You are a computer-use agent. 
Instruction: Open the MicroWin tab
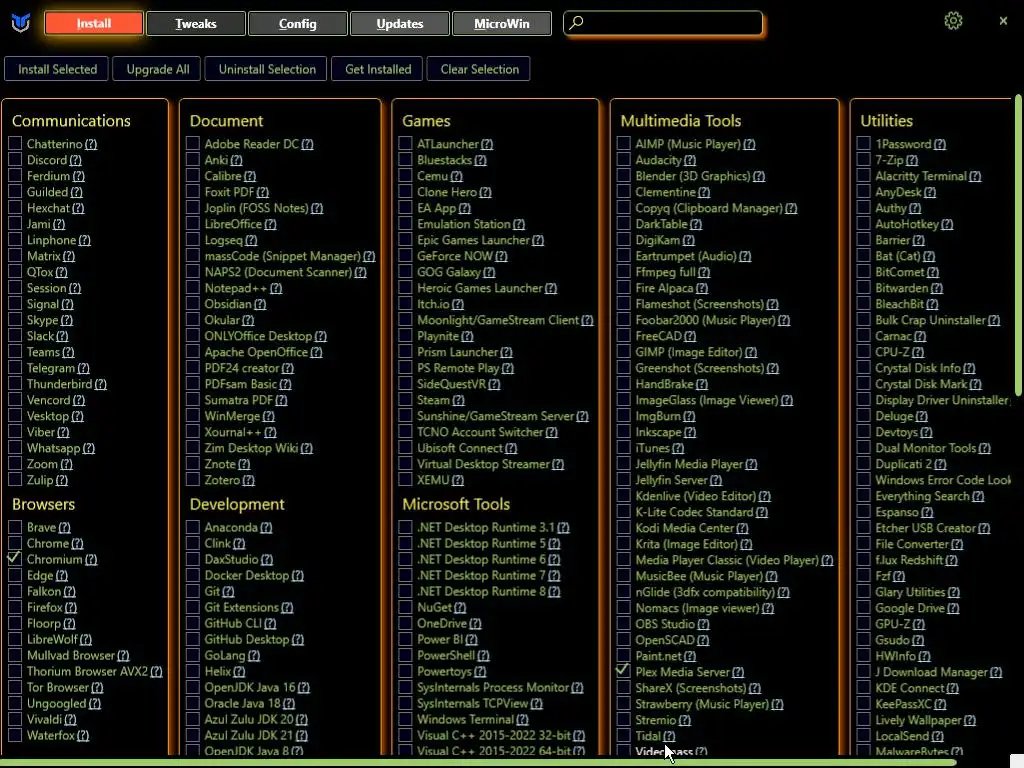(x=502, y=24)
